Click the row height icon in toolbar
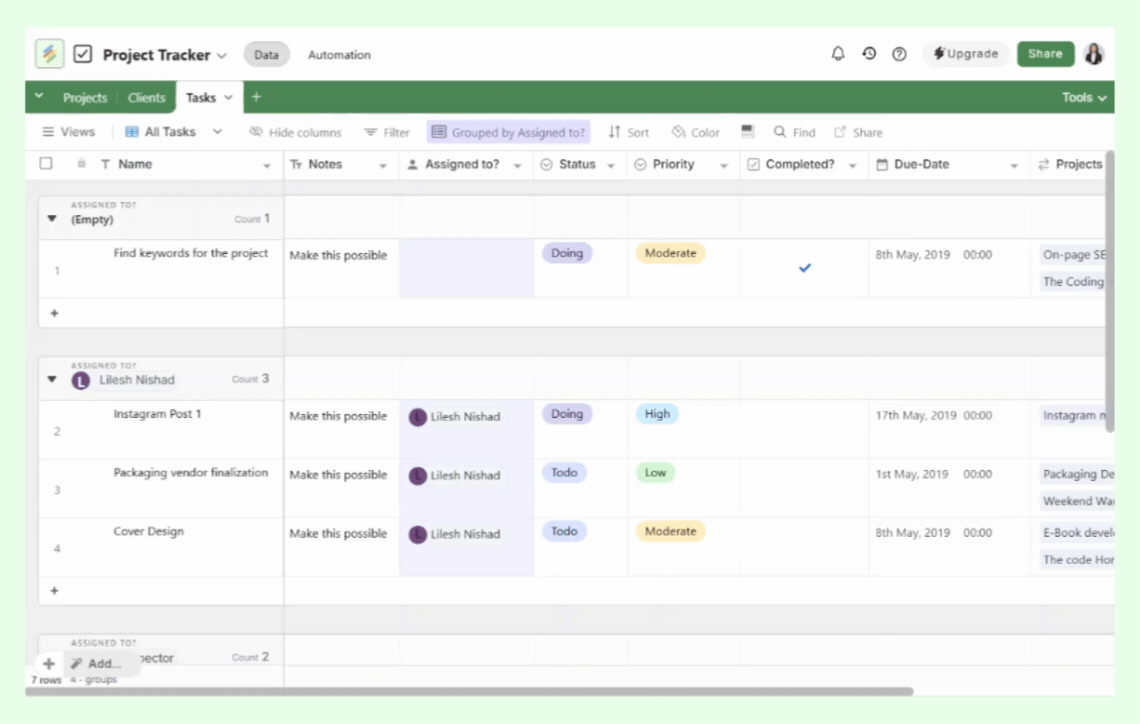The width and height of the screenshot is (1140, 724). click(747, 132)
